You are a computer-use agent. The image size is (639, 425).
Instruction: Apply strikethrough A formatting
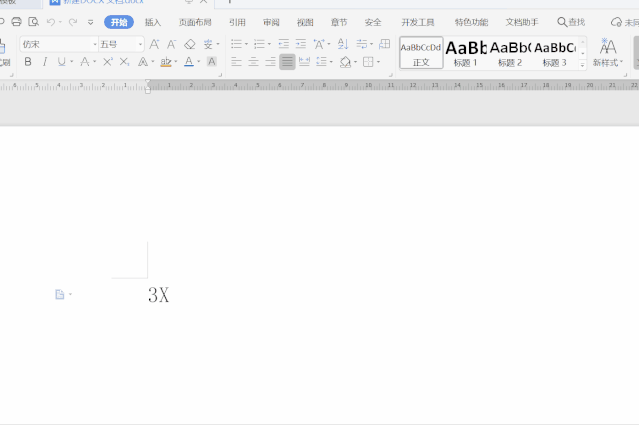tap(84, 62)
